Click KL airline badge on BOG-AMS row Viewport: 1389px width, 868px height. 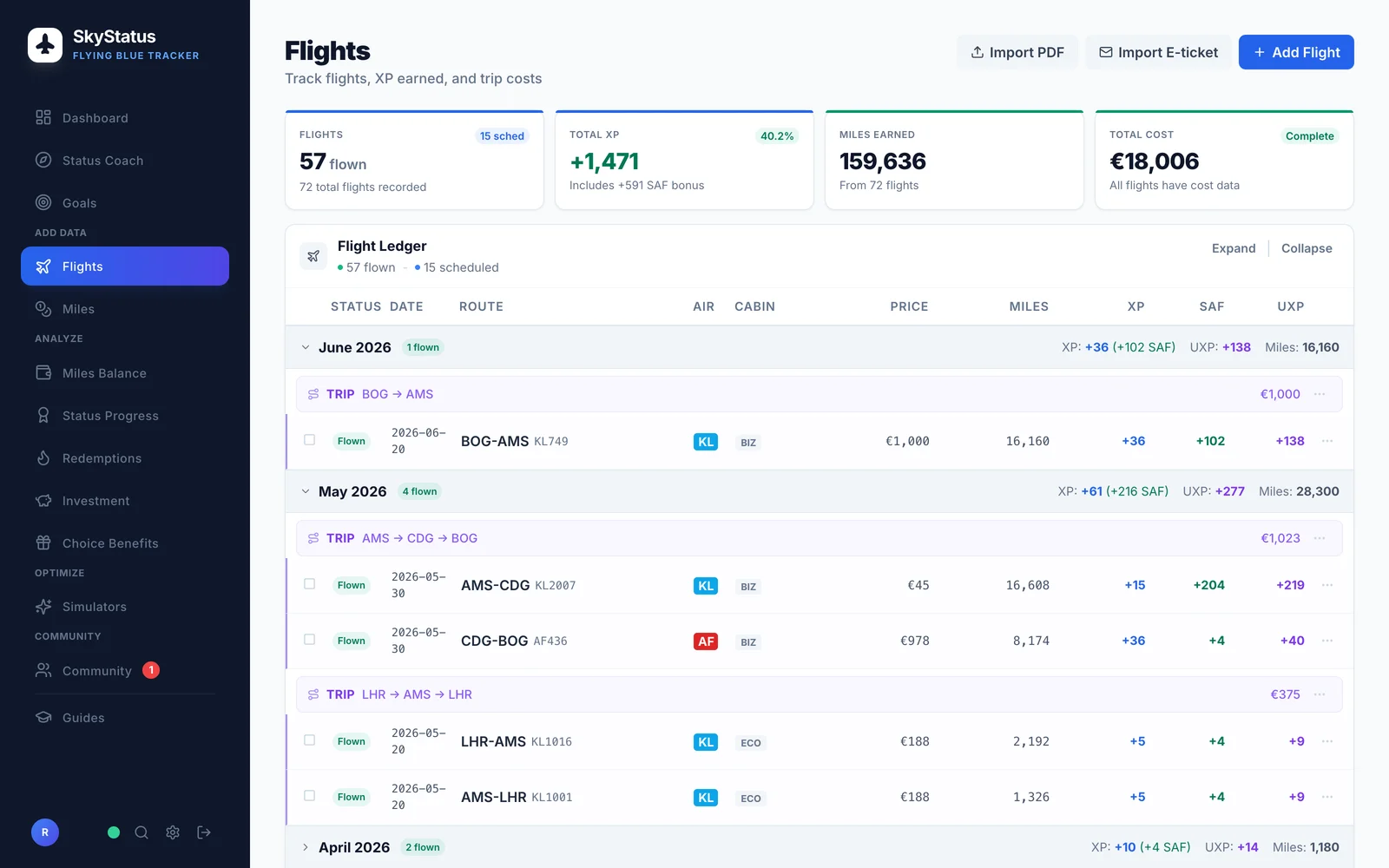tap(706, 442)
